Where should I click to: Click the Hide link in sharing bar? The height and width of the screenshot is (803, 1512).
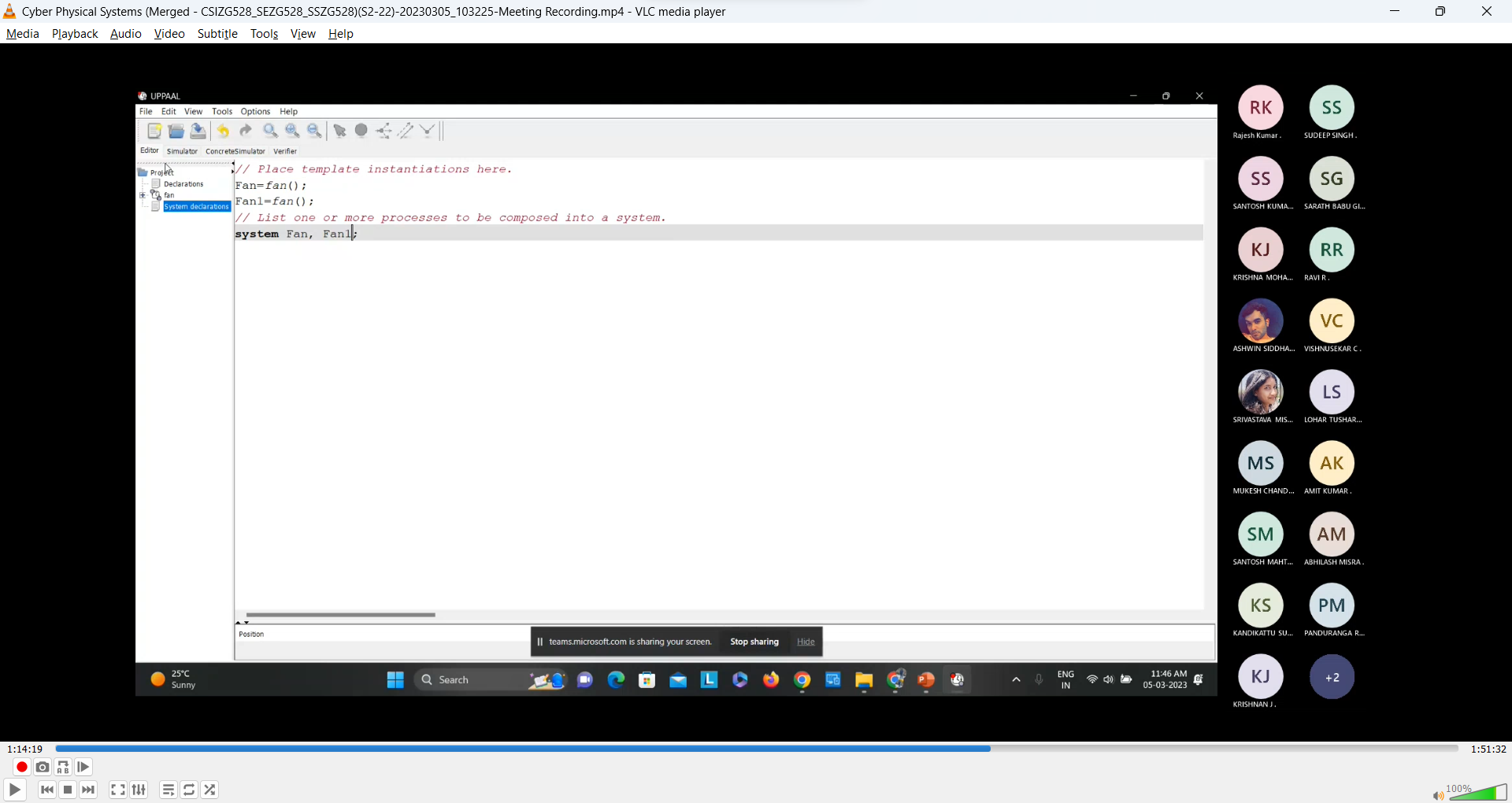(x=806, y=642)
